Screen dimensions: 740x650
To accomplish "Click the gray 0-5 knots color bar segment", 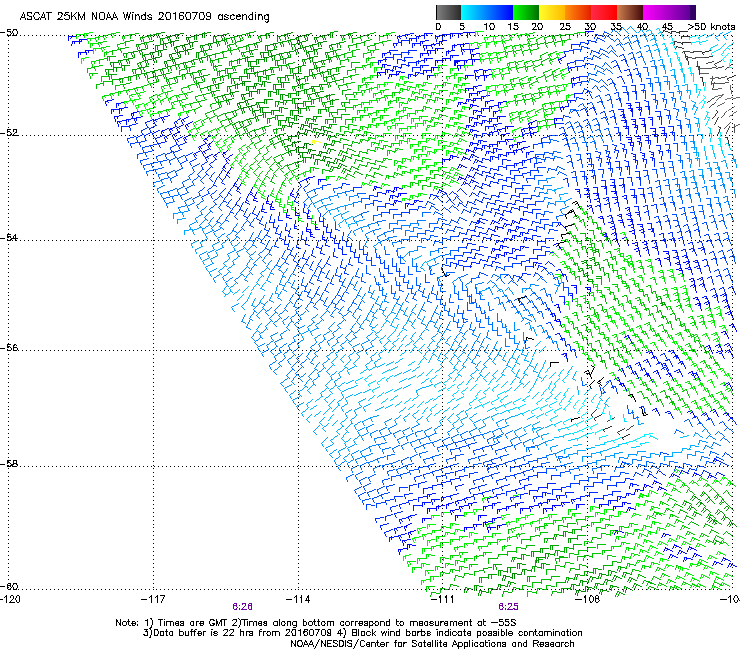I will click(448, 12).
